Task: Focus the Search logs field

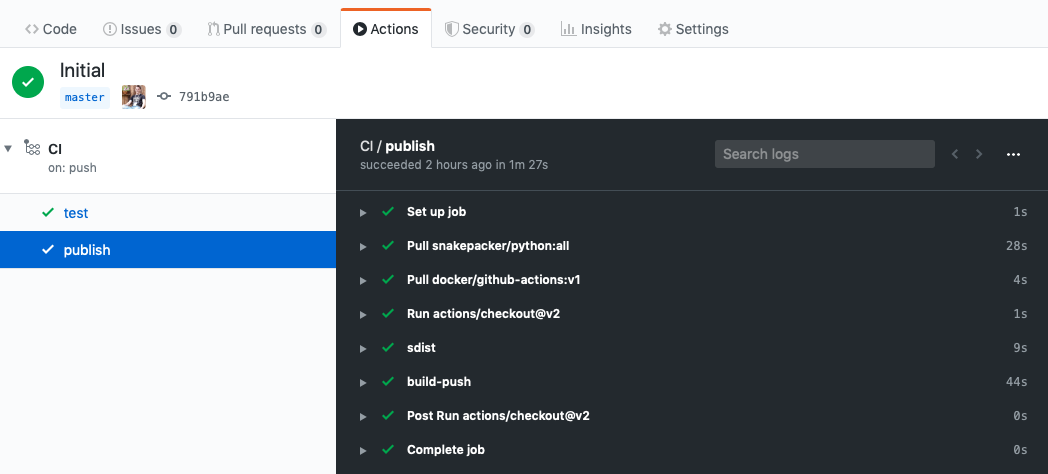Action: click(824, 154)
